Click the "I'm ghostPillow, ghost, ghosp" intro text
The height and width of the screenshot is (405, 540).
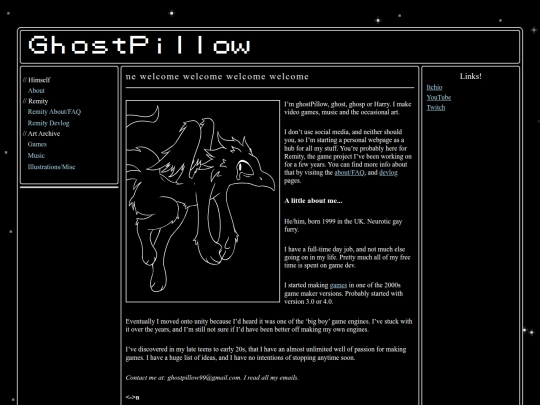point(347,108)
